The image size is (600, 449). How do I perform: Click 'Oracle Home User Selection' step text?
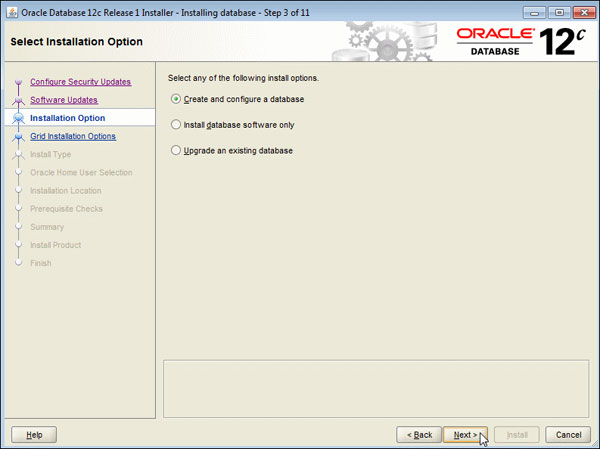coord(81,173)
